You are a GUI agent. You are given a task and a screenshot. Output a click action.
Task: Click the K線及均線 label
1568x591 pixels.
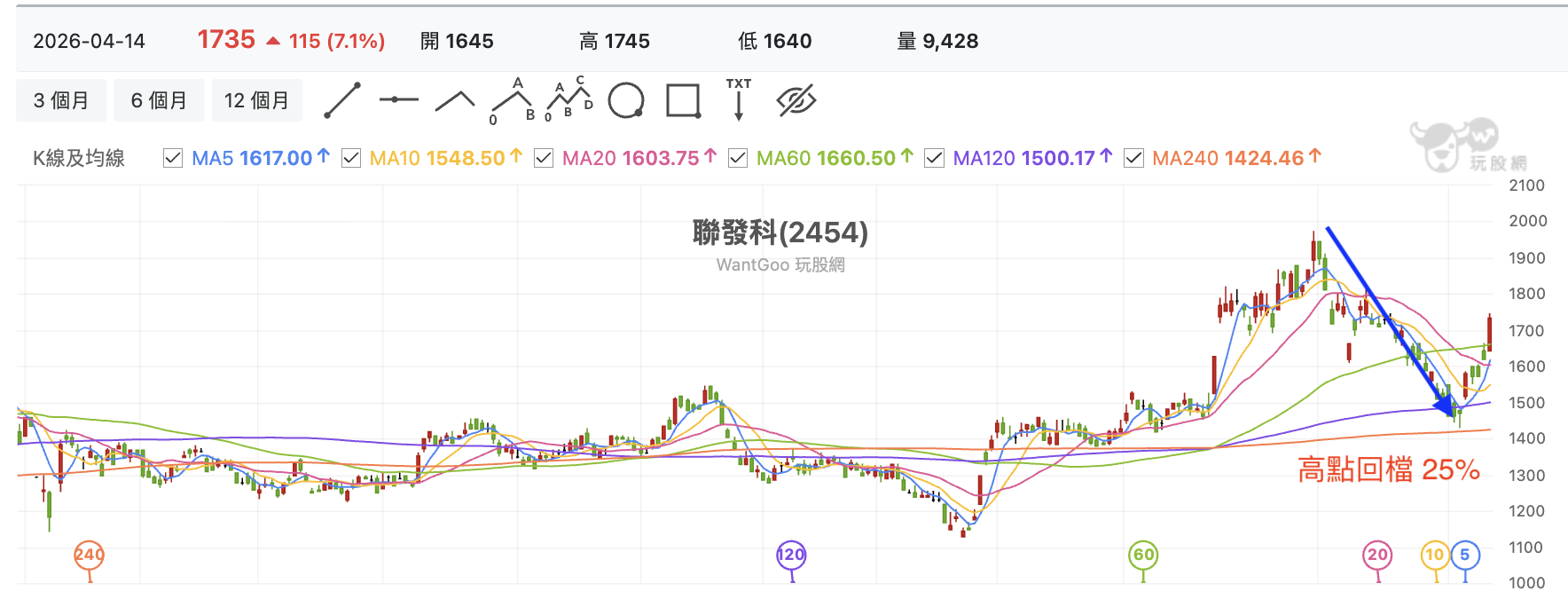point(79,158)
